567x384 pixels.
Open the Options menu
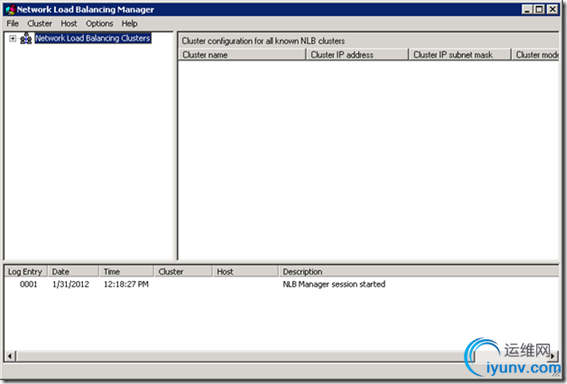(x=99, y=24)
